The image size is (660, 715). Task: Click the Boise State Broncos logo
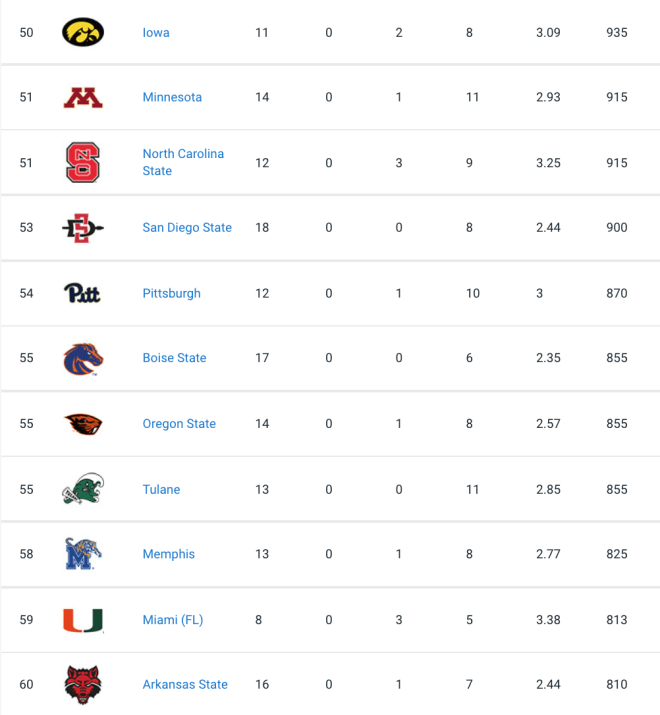coord(83,359)
